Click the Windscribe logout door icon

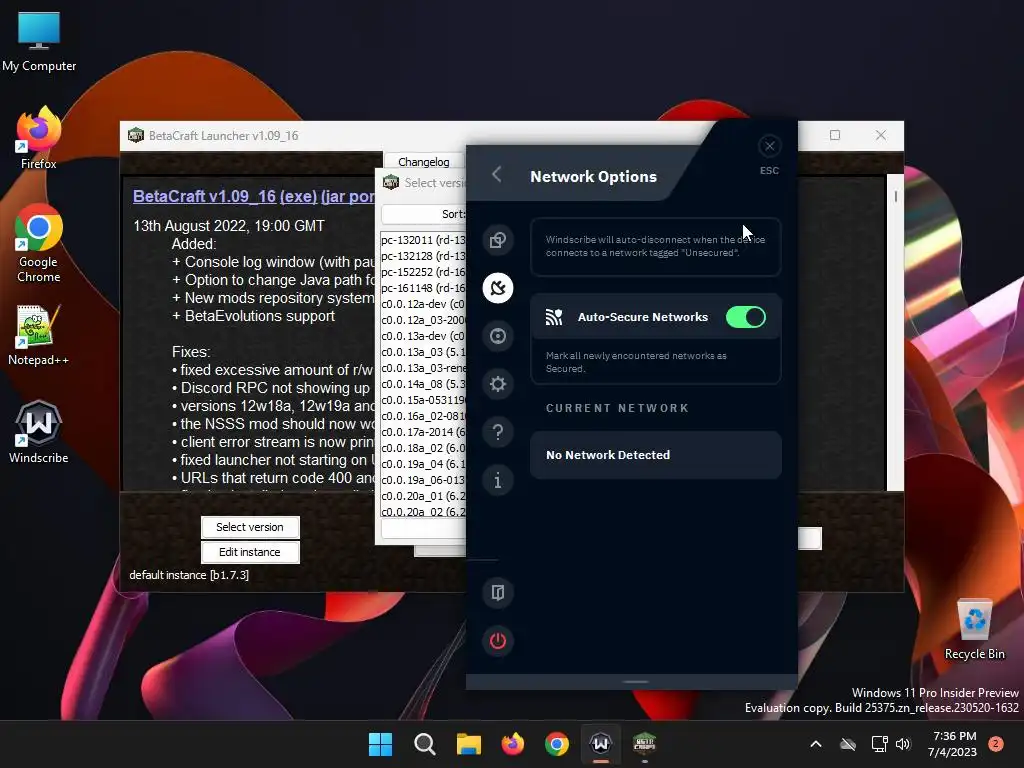tap(498, 593)
